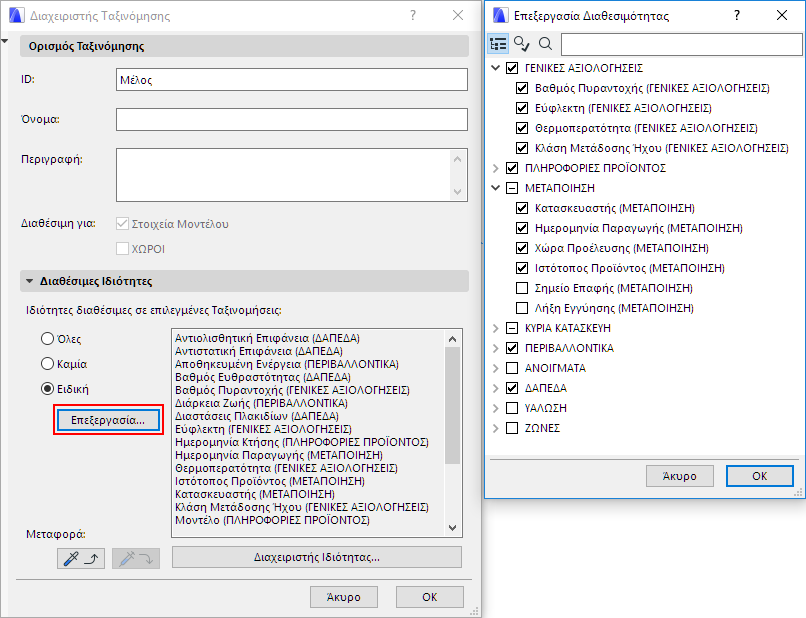Viewport: 806px width, 618px height.
Task: Click the magnifier search icon
Action: pos(545,44)
